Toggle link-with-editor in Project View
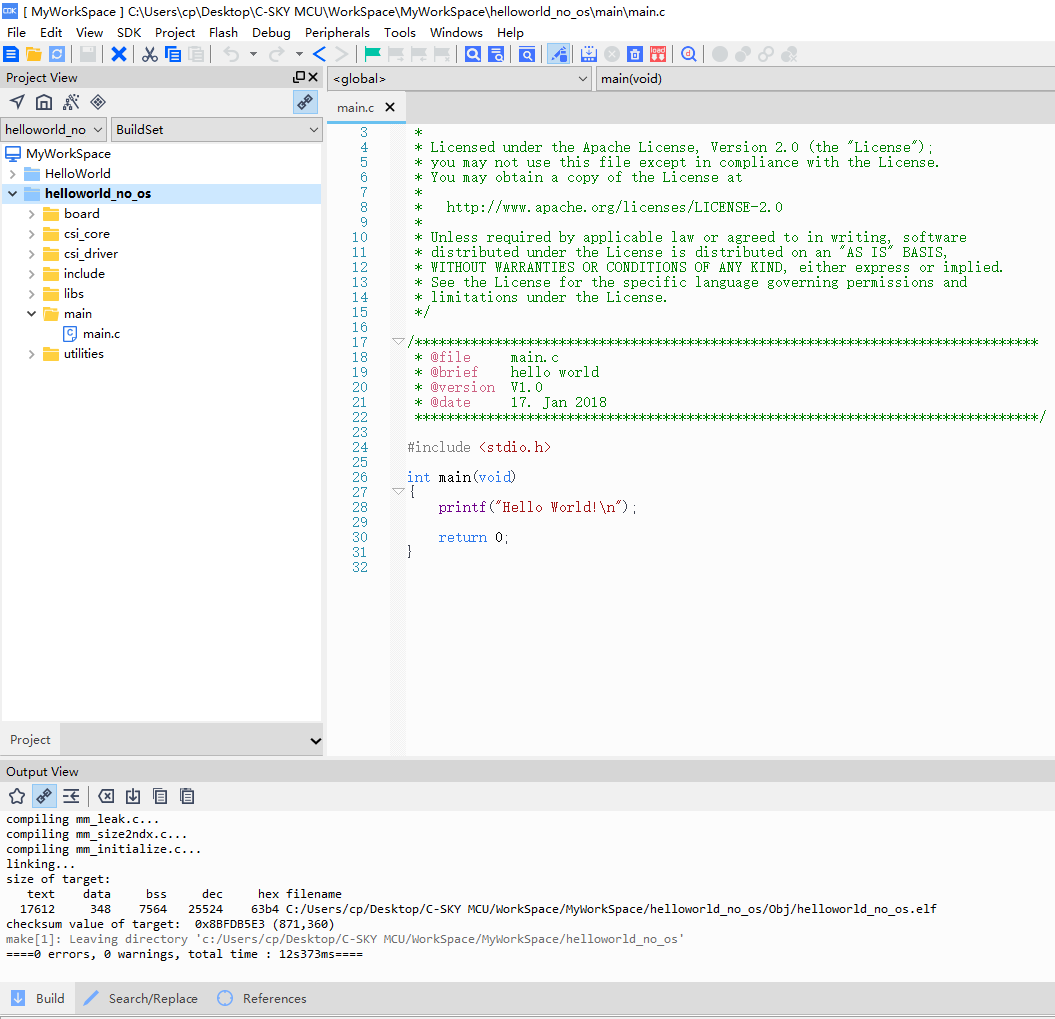This screenshot has height=1019, width=1055. point(305,102)
